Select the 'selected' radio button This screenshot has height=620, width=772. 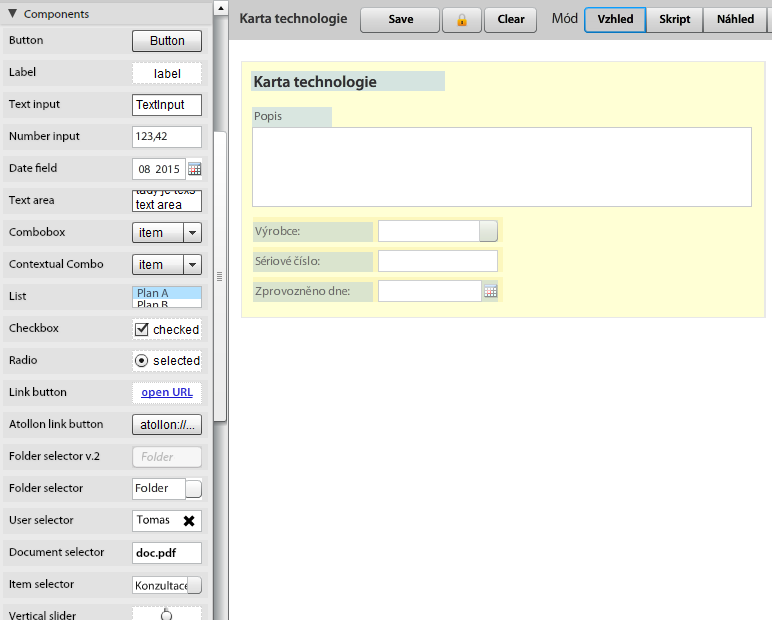(x=141, y=361)
